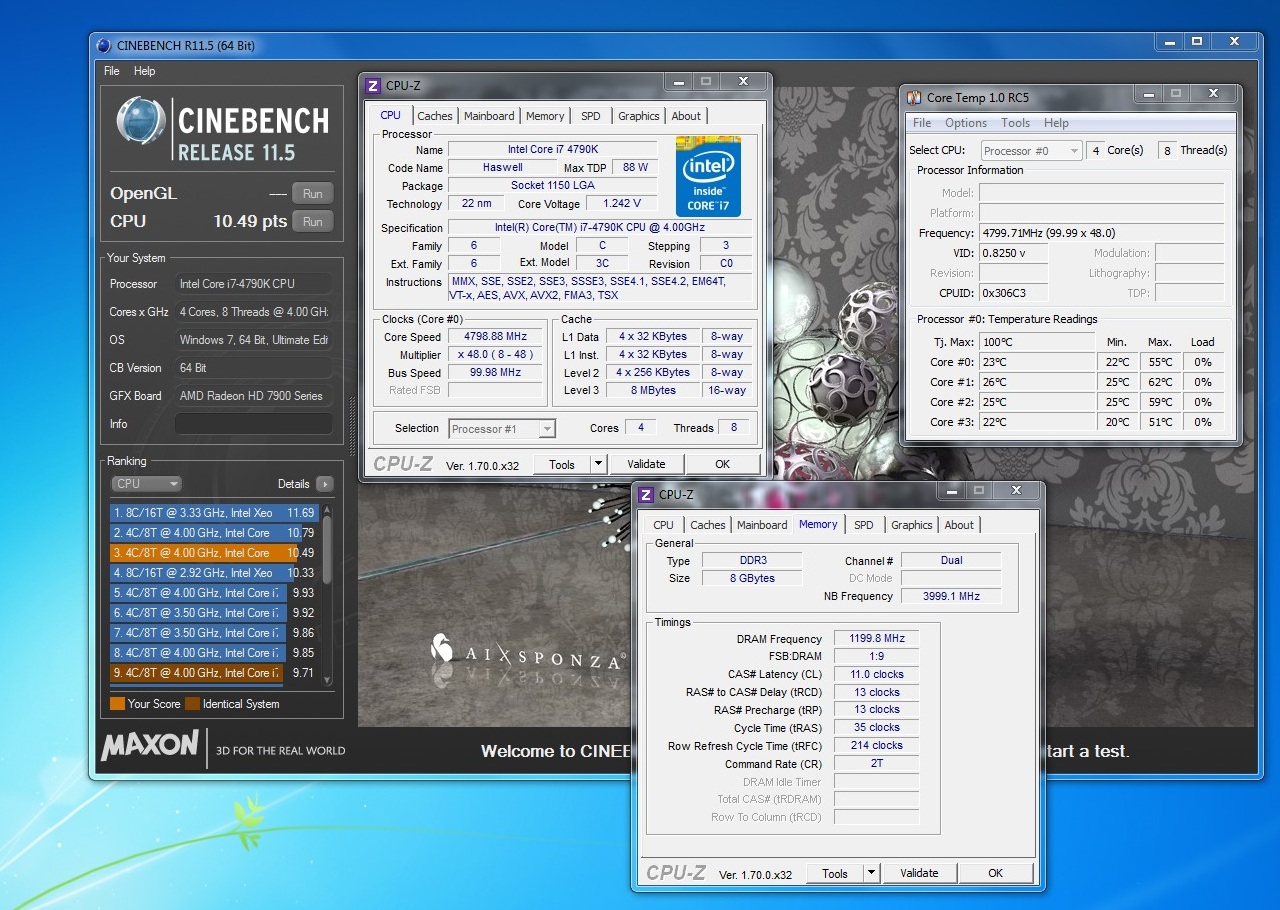Click Core Temp thermometer title bar icon
1280x910 pixels.
tap(914, 97)
